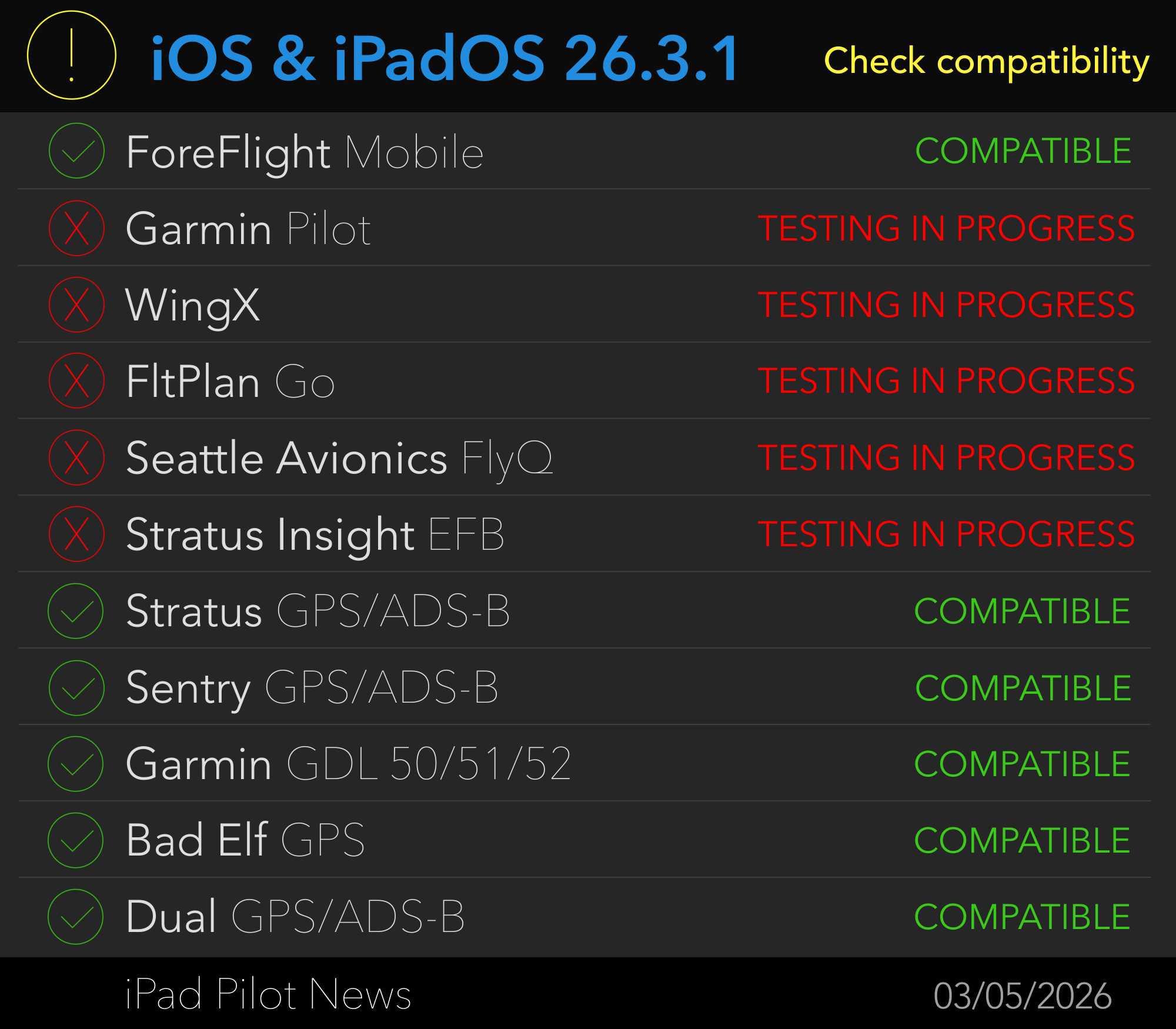Click the green checkmark next to Bad Elf GPS
Viewport: 1176px width, 1029px height.
point(76,840)
